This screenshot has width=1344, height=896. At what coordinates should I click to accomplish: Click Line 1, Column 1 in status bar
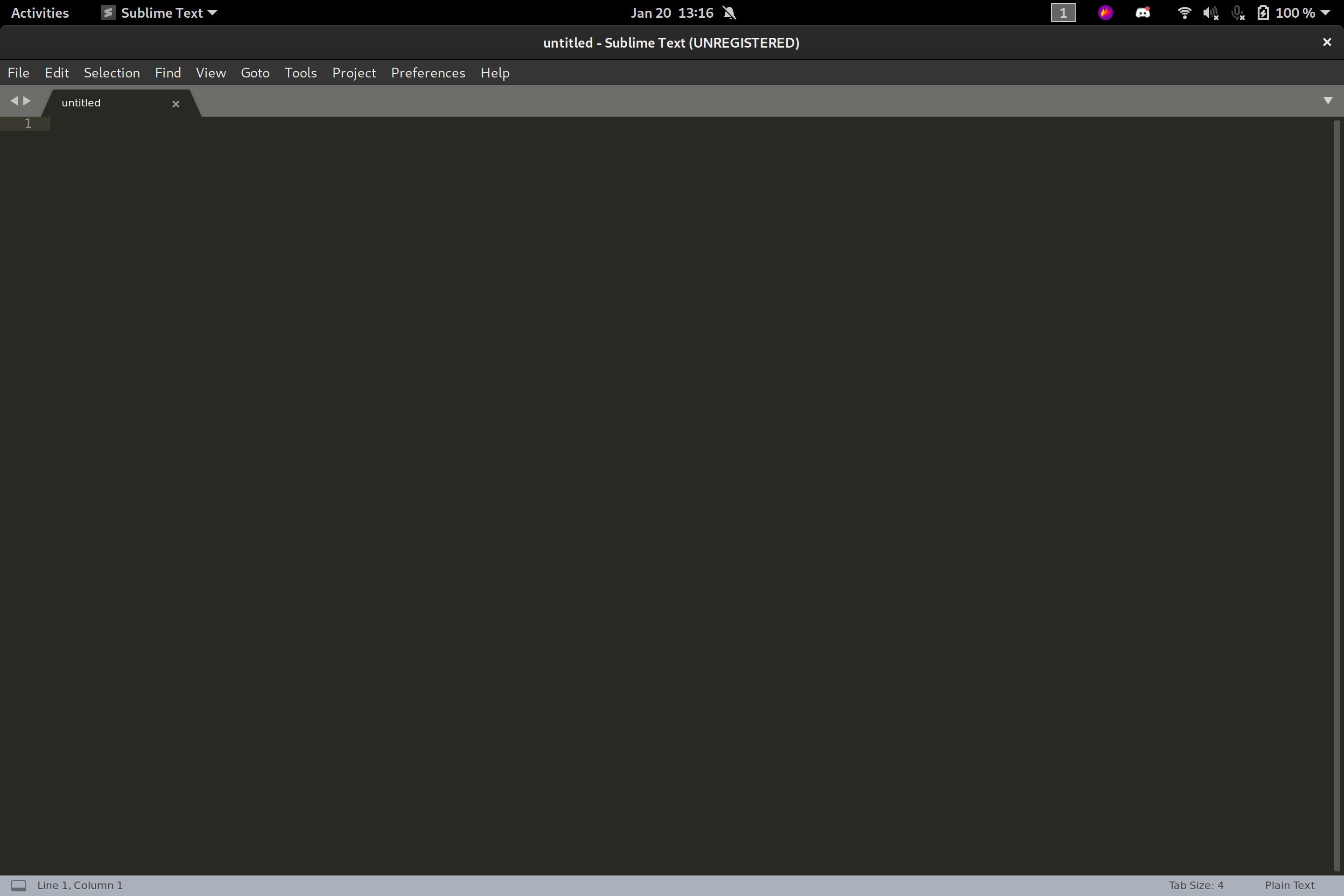[x=80, y=885]
